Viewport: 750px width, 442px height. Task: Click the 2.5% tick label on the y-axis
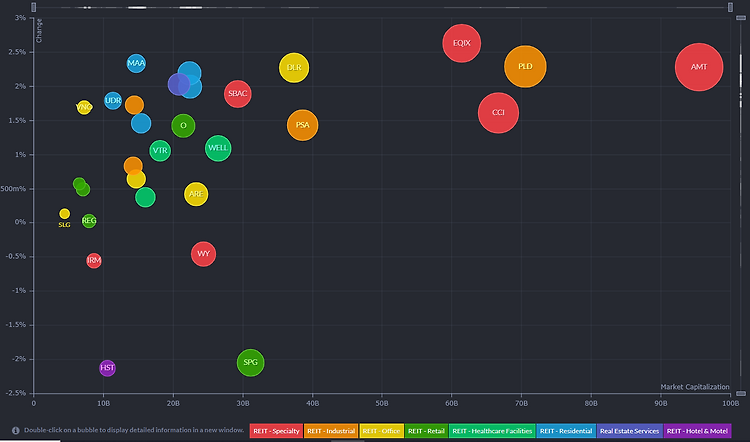pos(17,52)
